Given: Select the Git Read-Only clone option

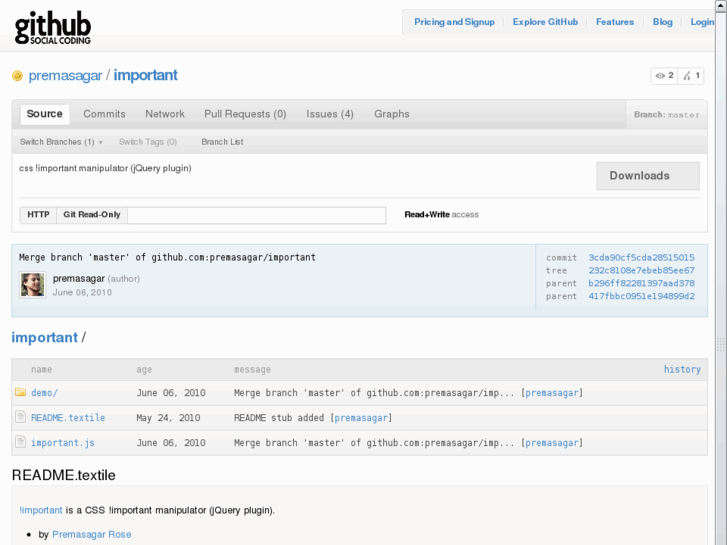Looking at the screenshot, I should 92,215.
